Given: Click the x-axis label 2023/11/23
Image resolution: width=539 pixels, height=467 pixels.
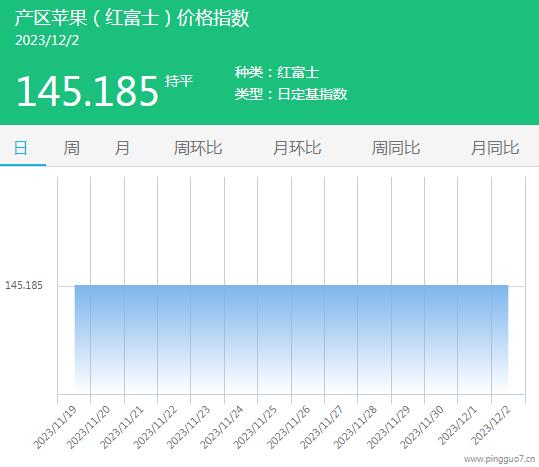Looking at the screenshot, I should pos(188,427).
